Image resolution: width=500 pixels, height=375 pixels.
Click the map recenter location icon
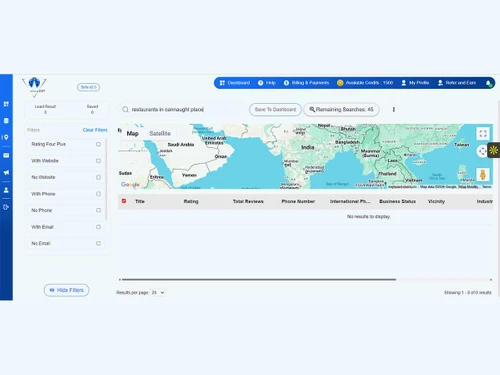[x=482, y=151]
